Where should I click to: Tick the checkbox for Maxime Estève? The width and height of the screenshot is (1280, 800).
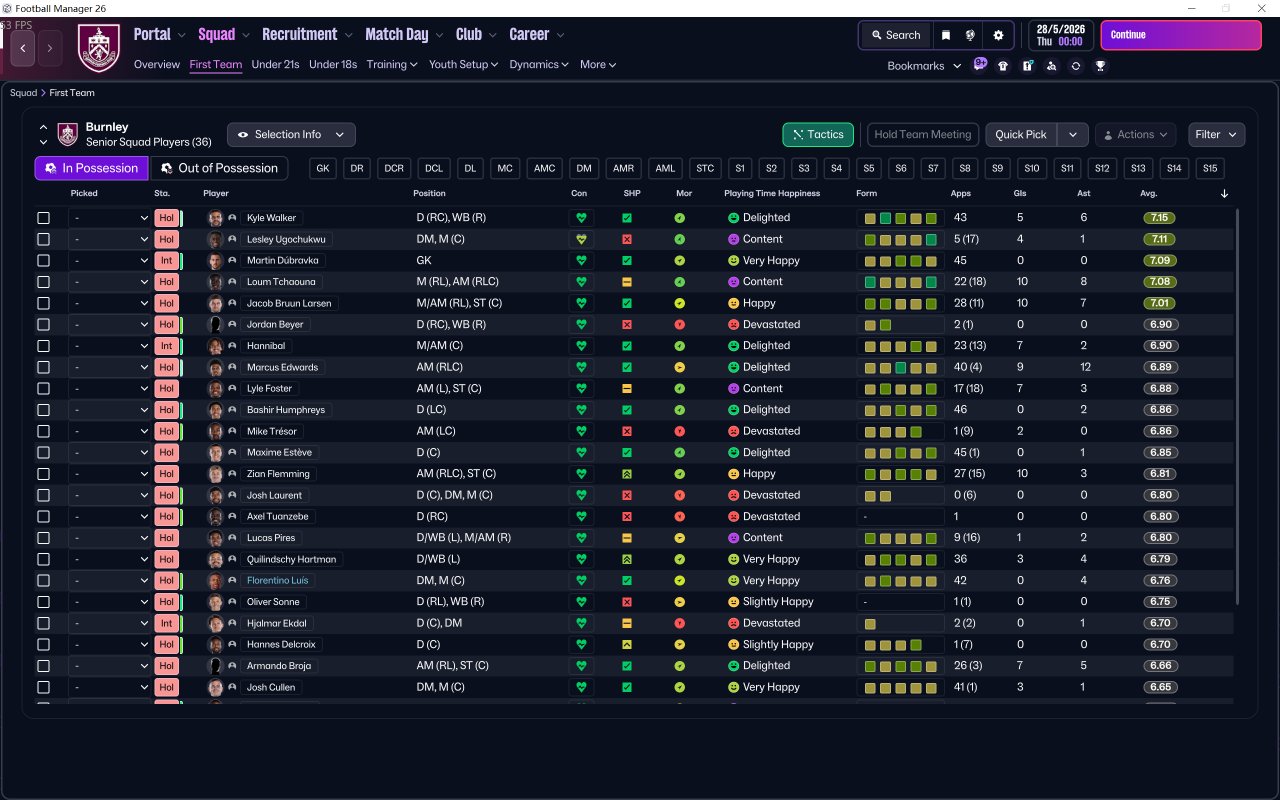pos(43,452)
